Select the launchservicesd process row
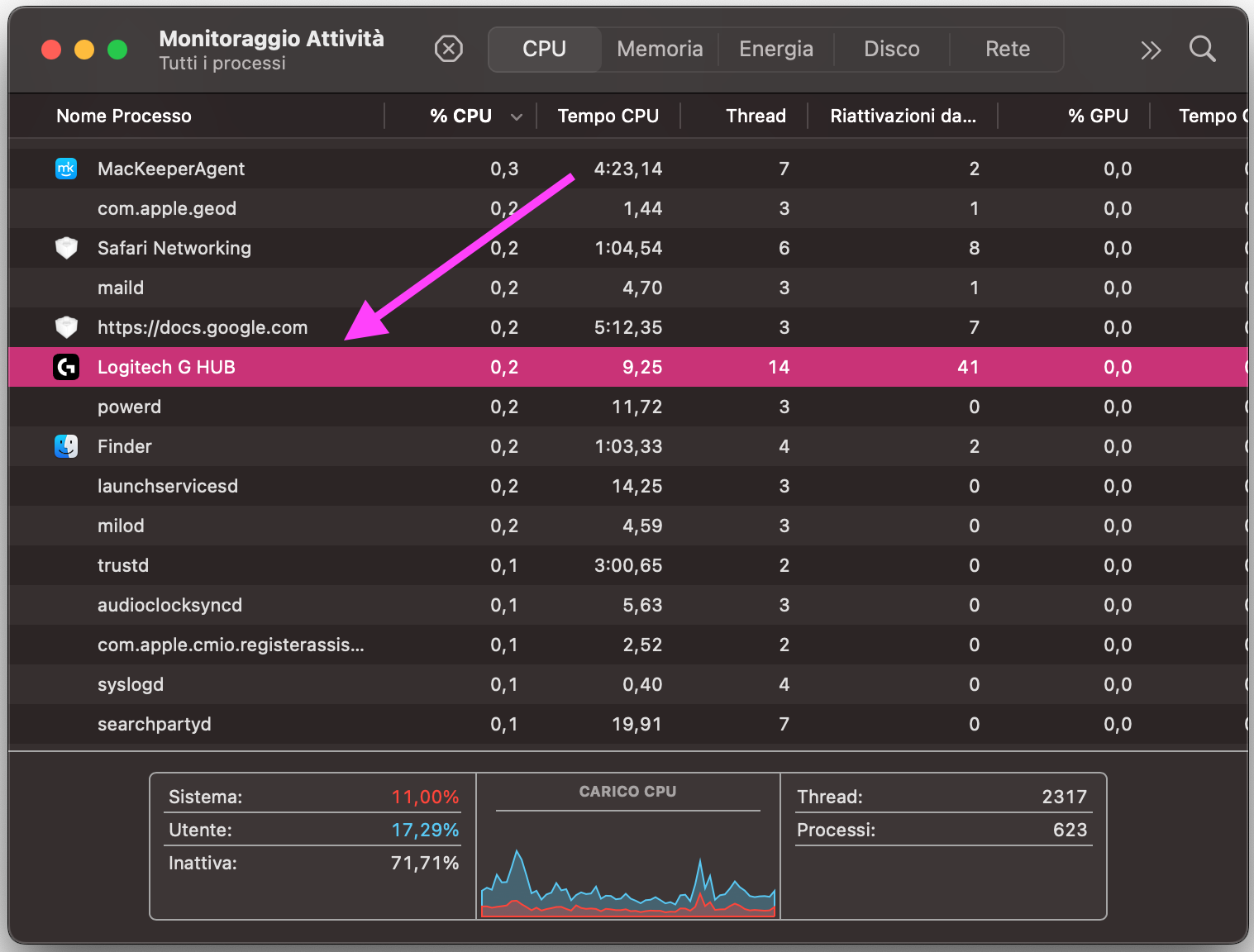1254x952 pixels. (x=168, y=486)
